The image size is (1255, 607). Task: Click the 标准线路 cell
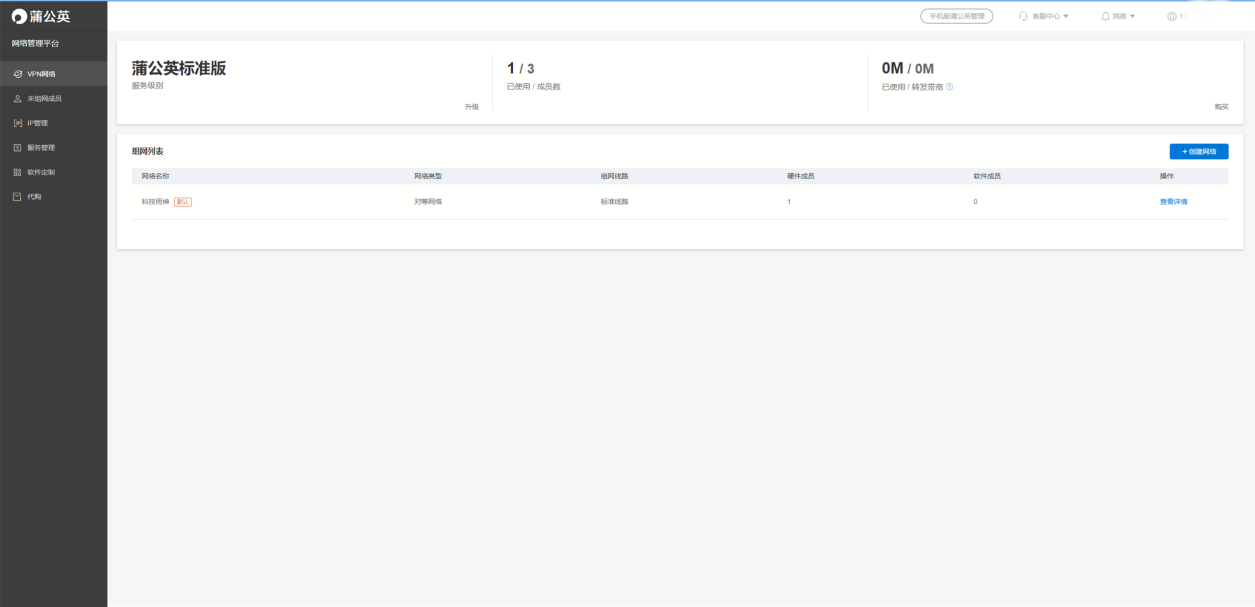click(x=614, y=202)
